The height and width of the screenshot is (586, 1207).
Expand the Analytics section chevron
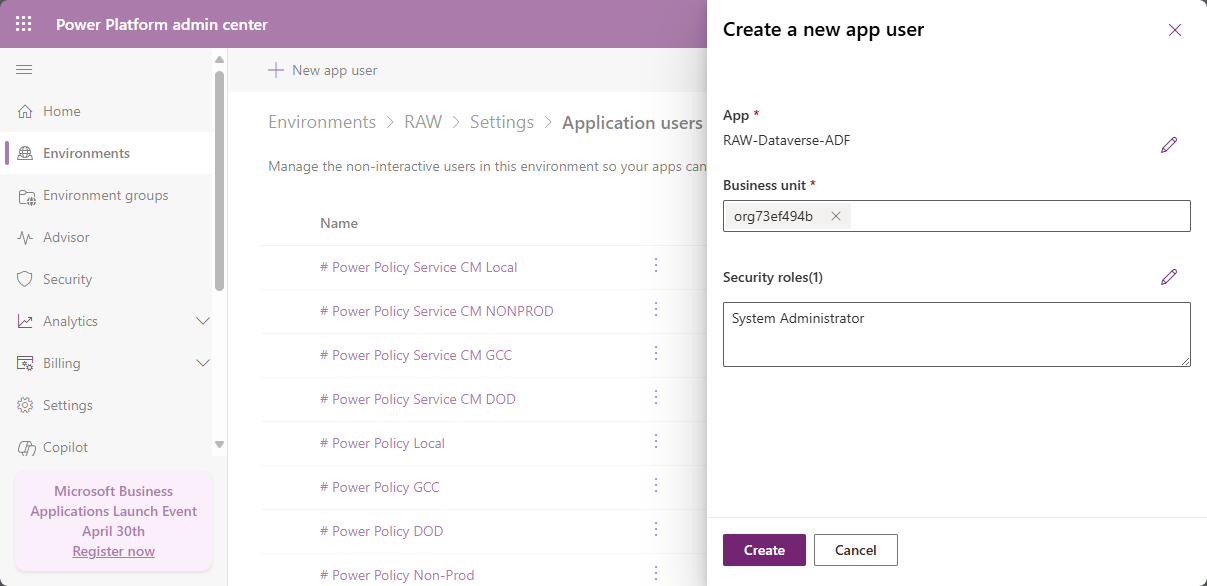coord(203,321)
